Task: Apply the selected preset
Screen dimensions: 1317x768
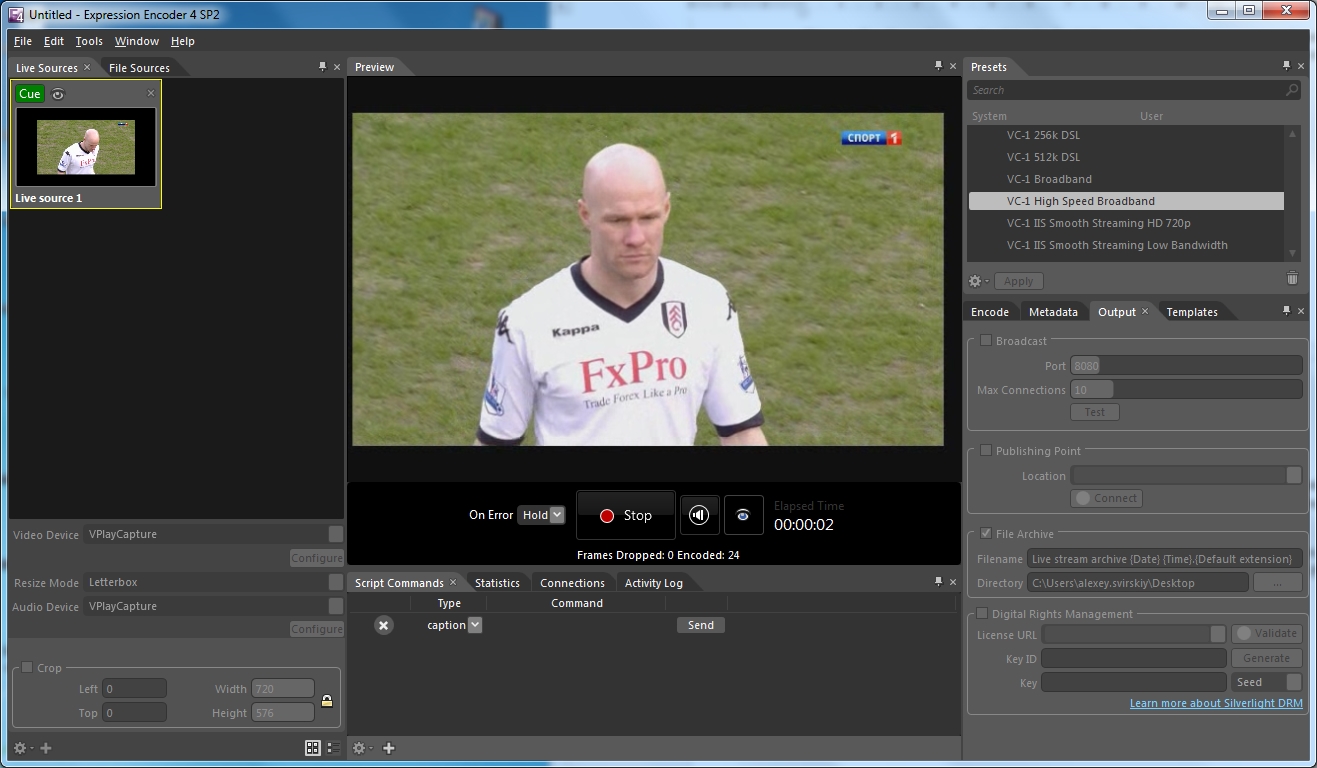Action: point(1018,281)
